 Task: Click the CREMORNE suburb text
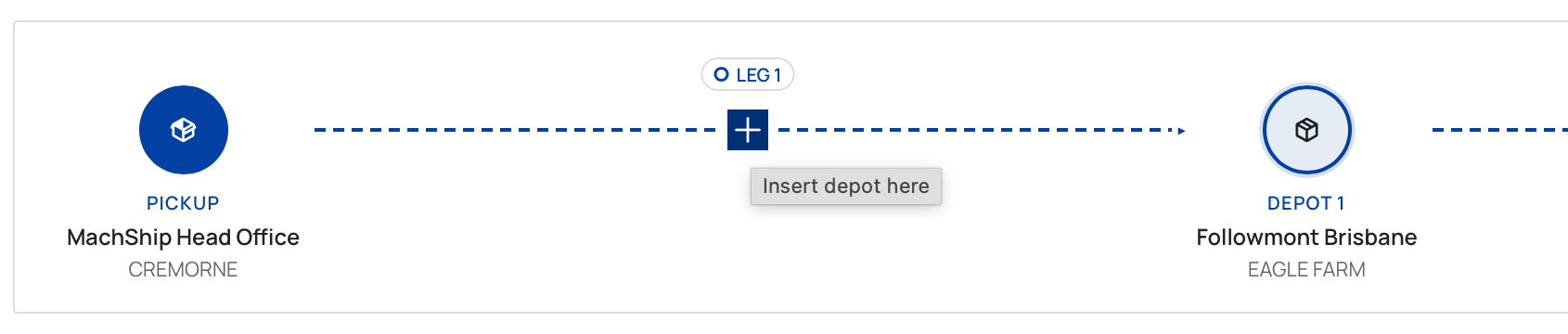[183, 270]
